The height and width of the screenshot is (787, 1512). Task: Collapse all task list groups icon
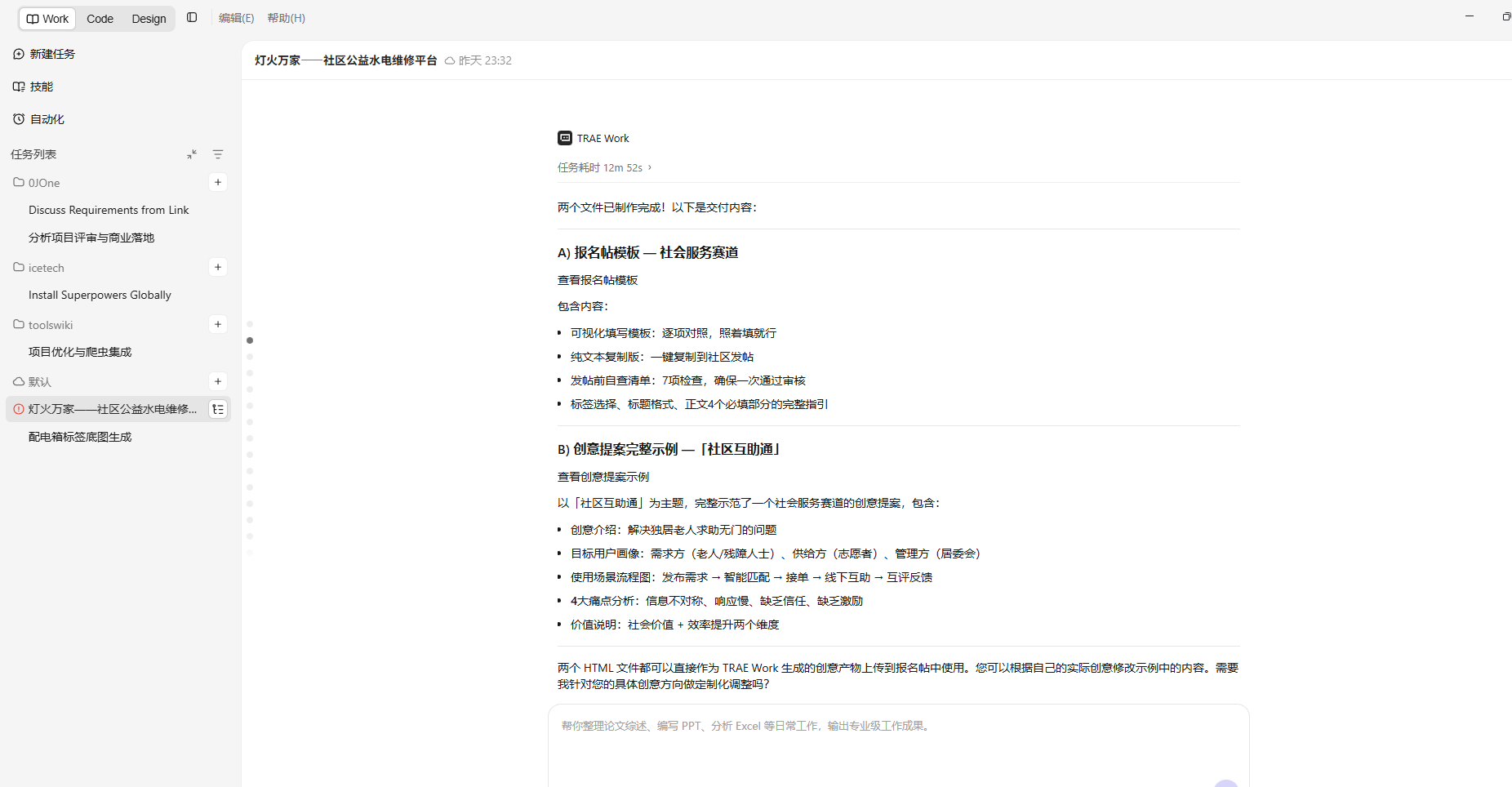(192, 154)
